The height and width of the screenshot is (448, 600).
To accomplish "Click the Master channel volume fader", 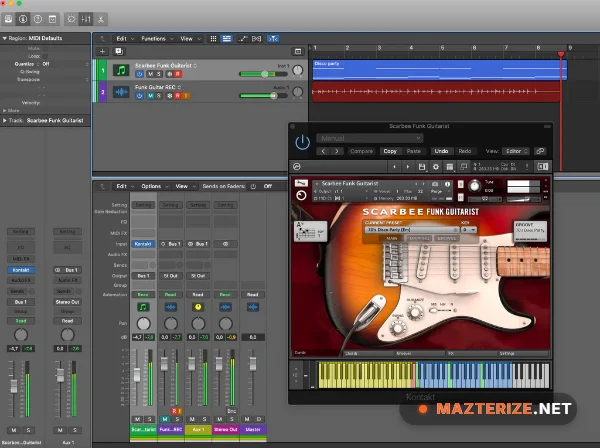I will click(x=253, y=364).
